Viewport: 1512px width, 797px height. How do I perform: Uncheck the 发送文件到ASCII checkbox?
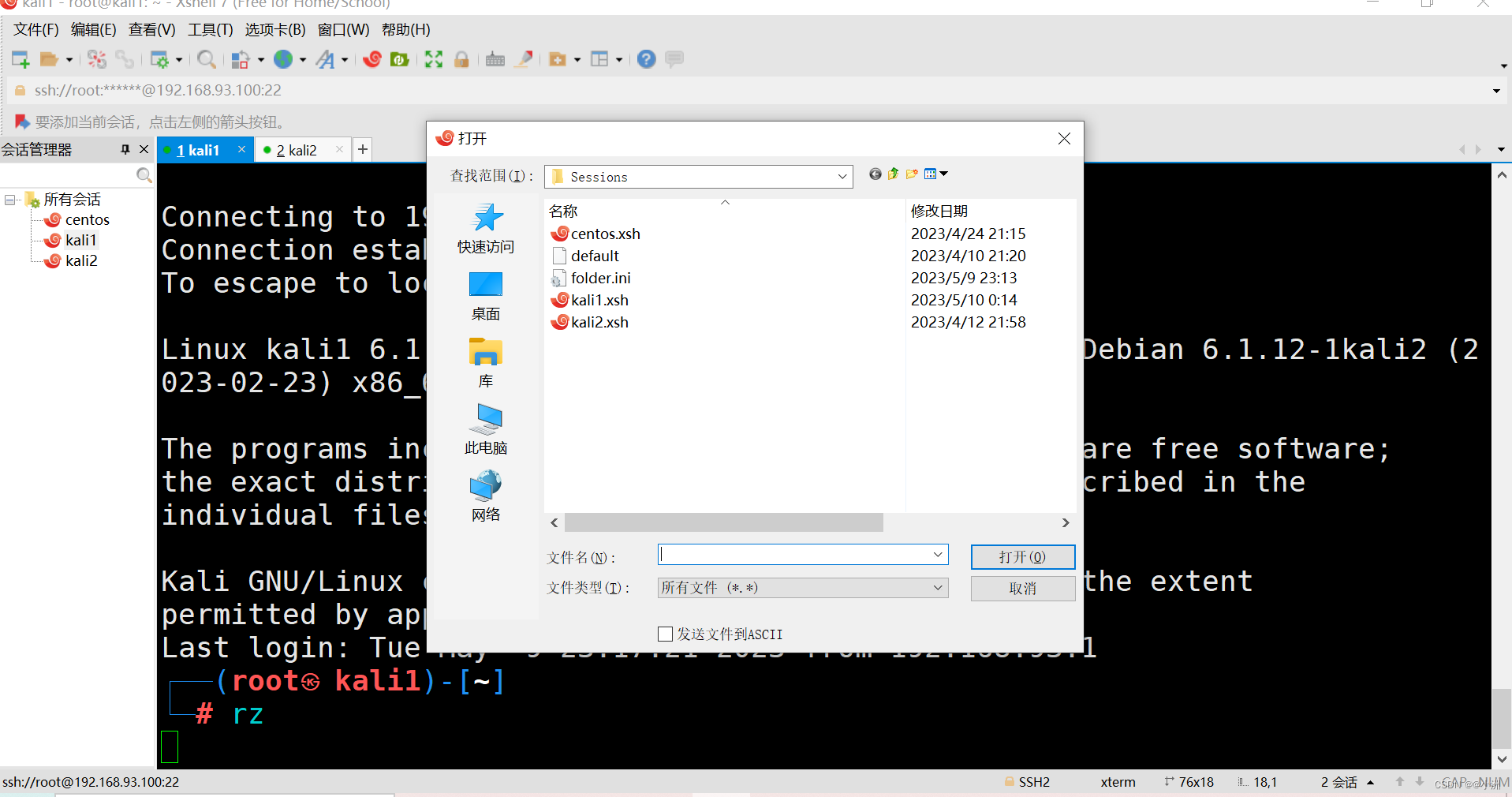664,634
